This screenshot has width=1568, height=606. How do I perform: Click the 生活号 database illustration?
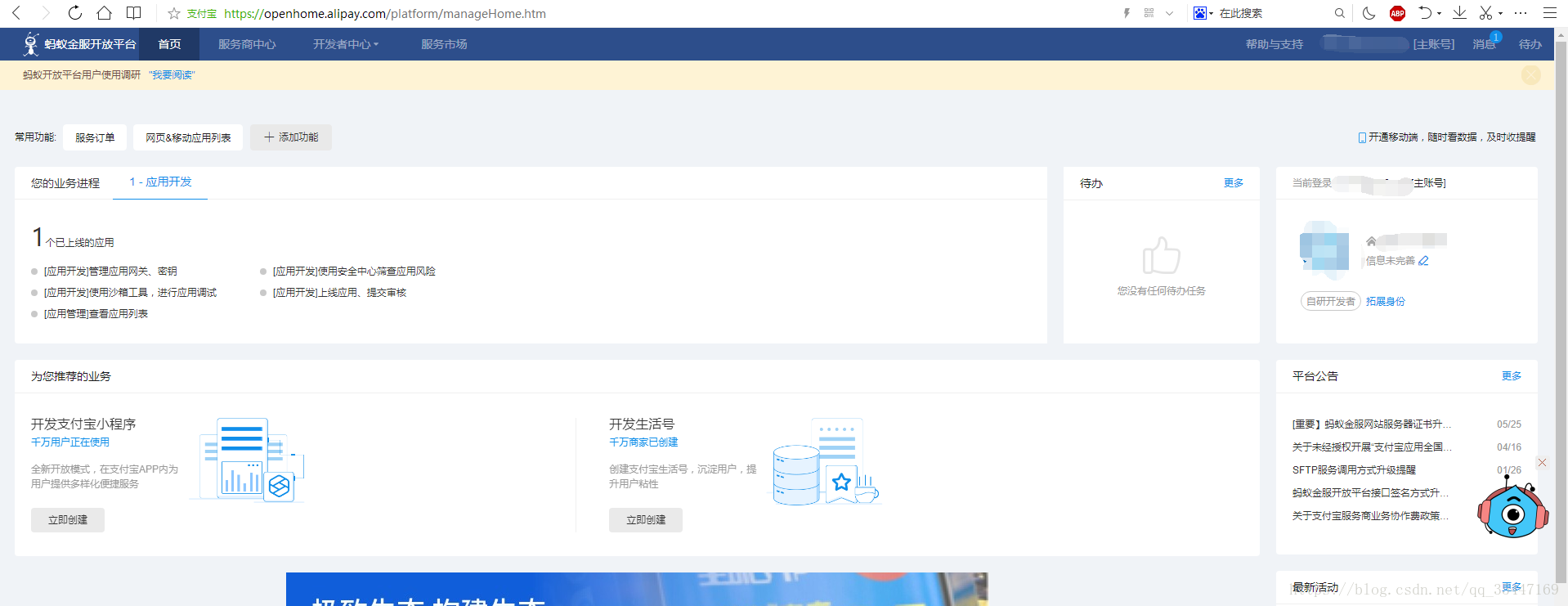coord(826,462)
